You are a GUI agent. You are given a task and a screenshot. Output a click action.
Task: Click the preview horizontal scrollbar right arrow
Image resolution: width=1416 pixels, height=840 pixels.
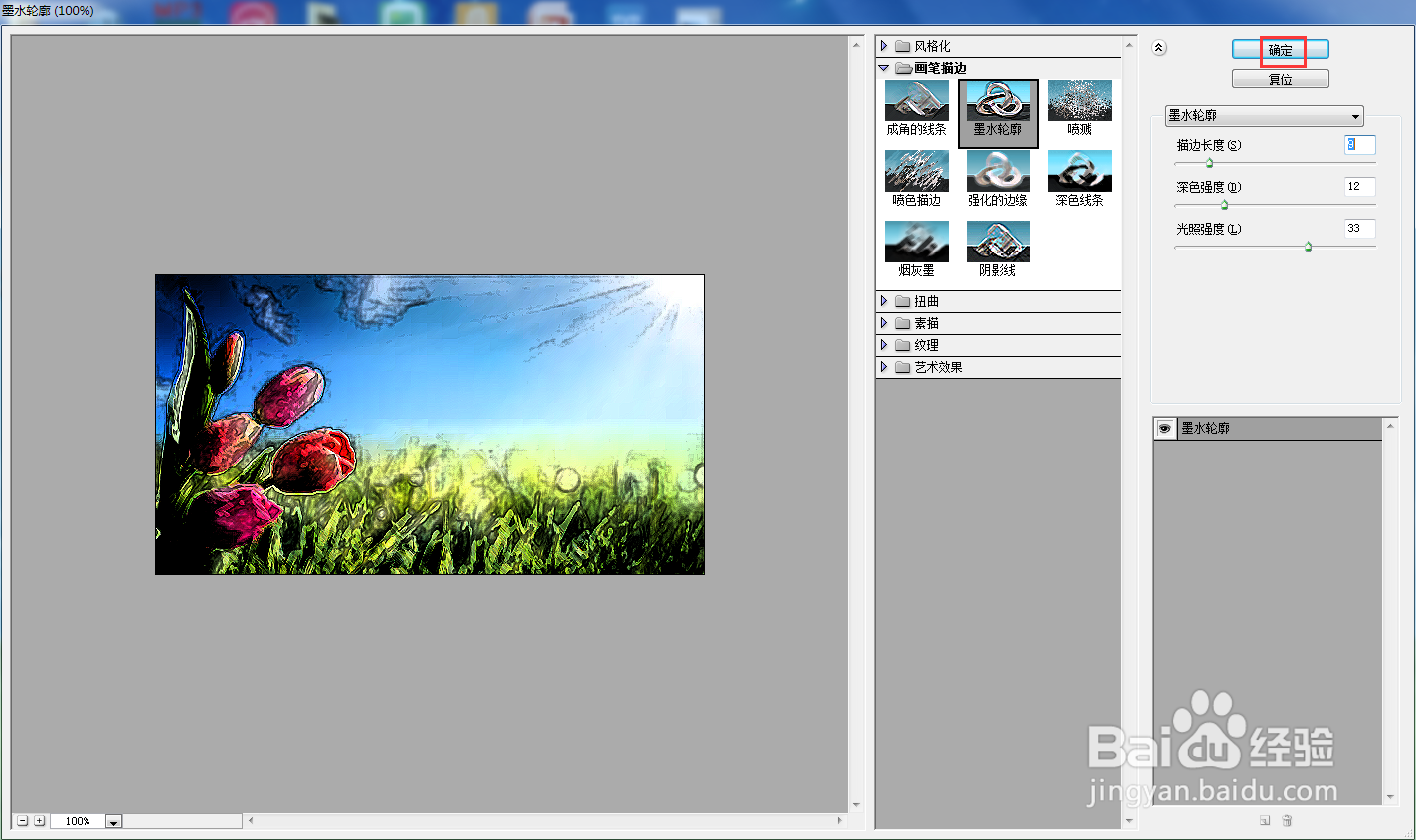tap(840, 821)
